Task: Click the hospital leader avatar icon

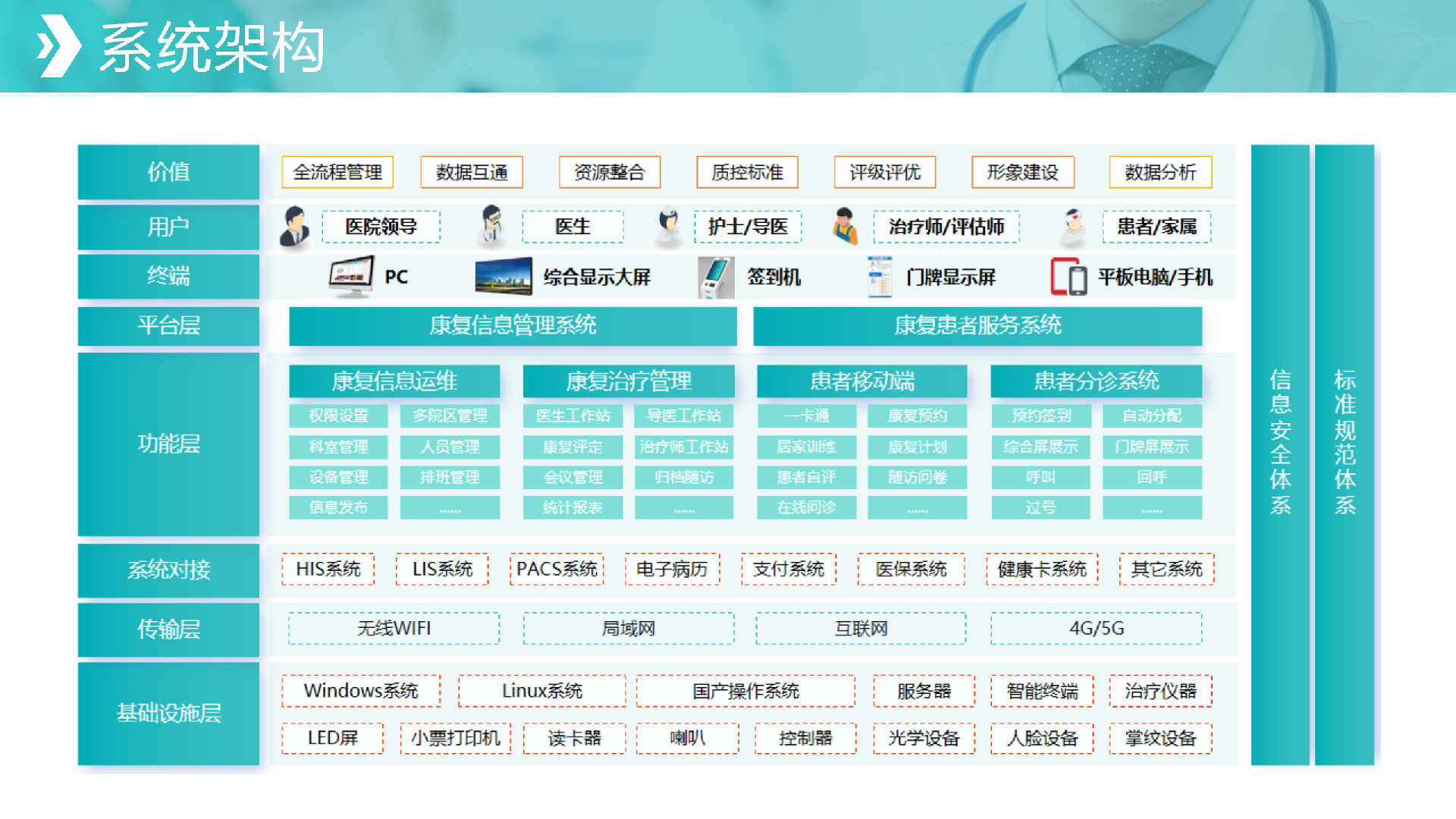Action: tap(294, 227)
